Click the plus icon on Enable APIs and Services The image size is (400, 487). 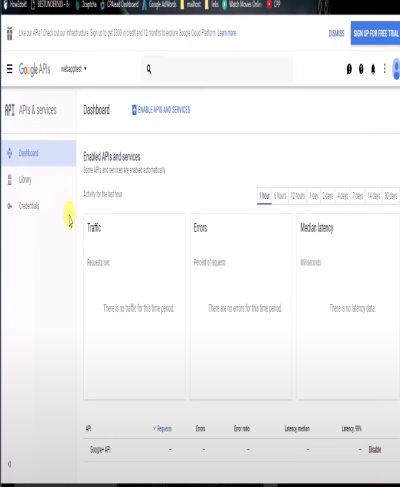pos(134,110)
